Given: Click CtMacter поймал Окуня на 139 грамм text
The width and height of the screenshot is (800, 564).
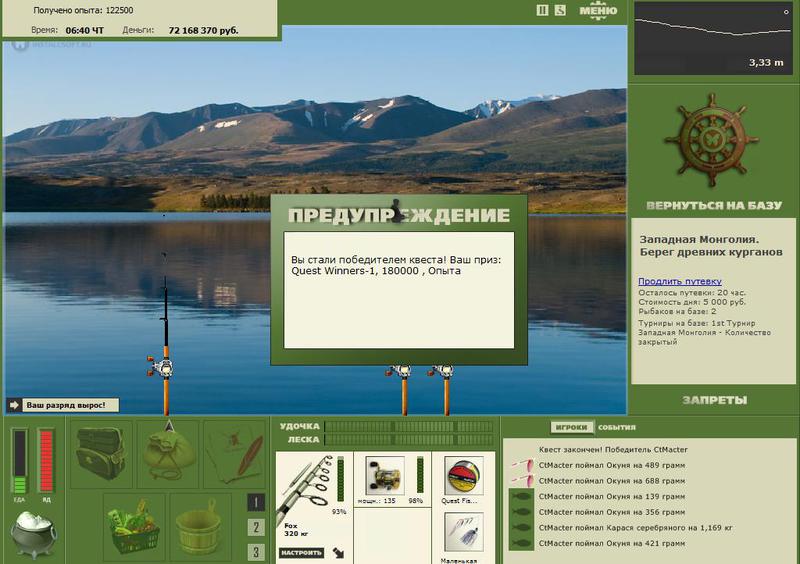Looking at the screenshot, I should click(x=612, y=496).
